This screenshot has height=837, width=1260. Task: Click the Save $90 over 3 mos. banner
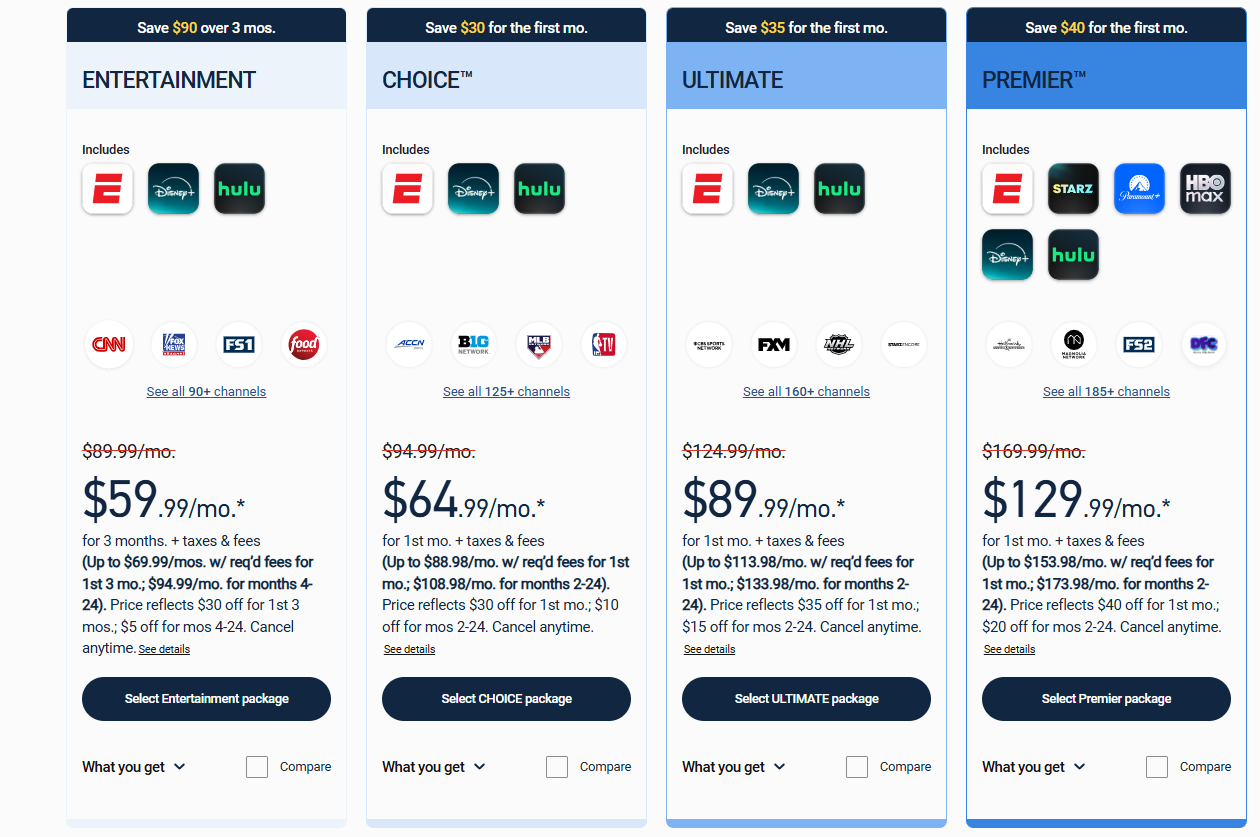click(x=206, y=27)
